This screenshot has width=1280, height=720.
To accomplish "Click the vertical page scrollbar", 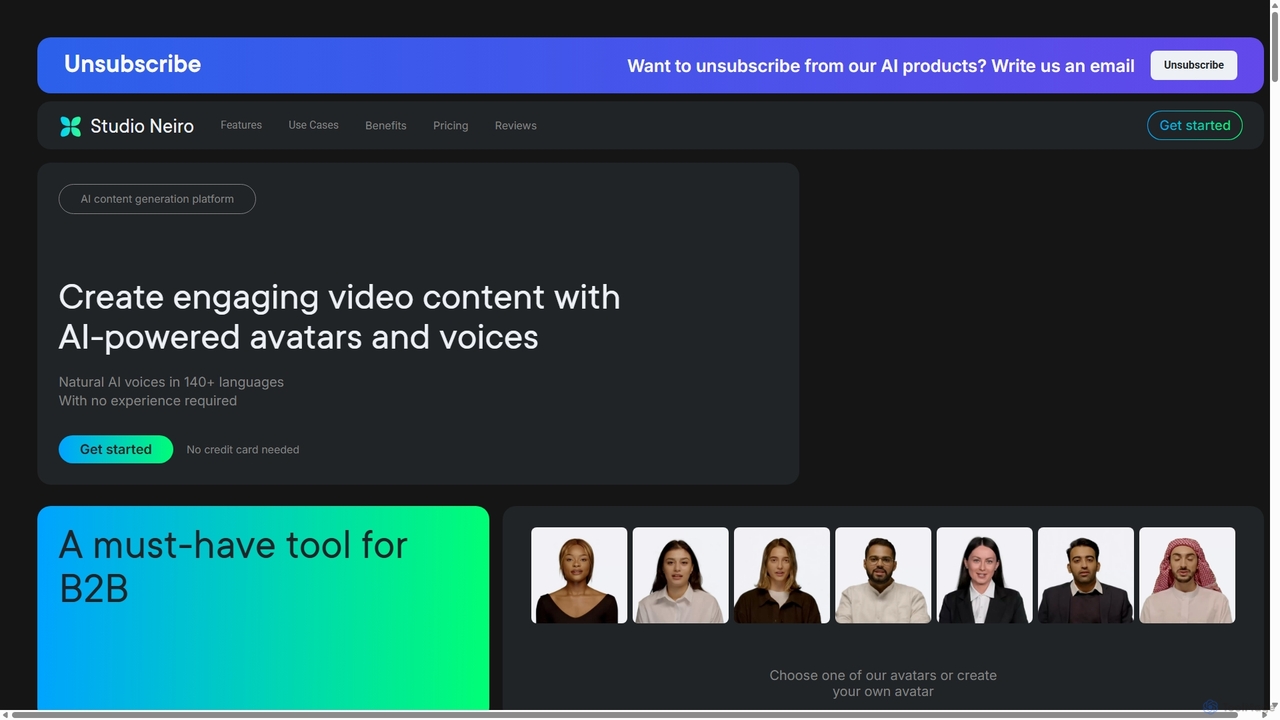I will click(1273, 45).
